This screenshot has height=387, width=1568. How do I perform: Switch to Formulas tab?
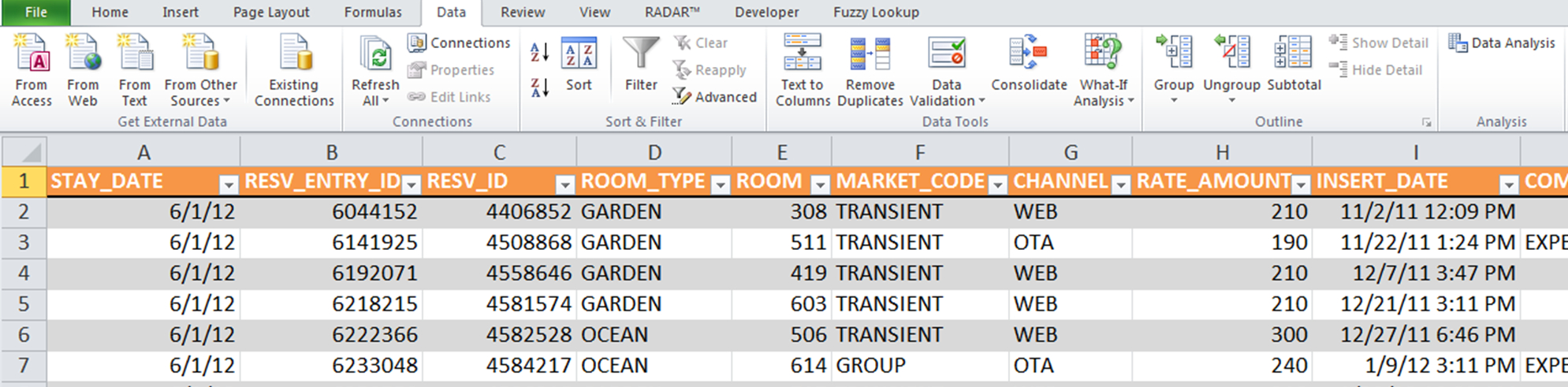(373, 12)
